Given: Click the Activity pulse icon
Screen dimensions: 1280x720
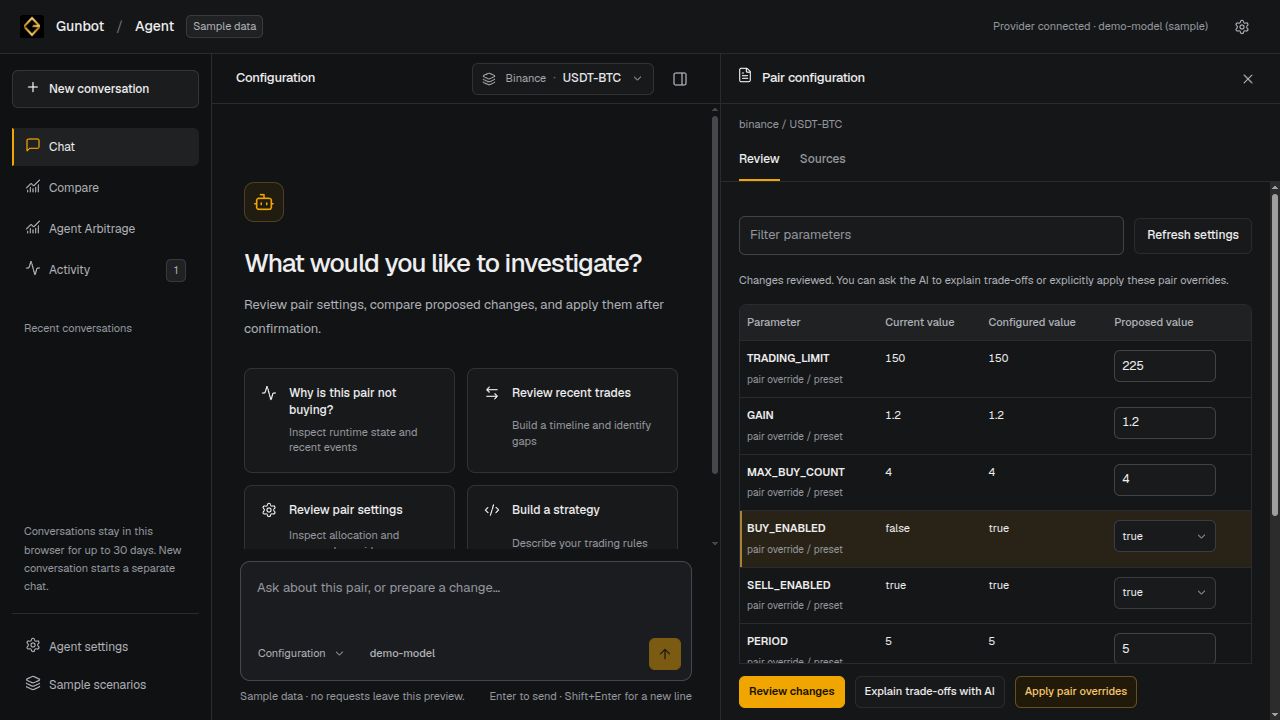Looking at the screenshot, I should point(33,269).
